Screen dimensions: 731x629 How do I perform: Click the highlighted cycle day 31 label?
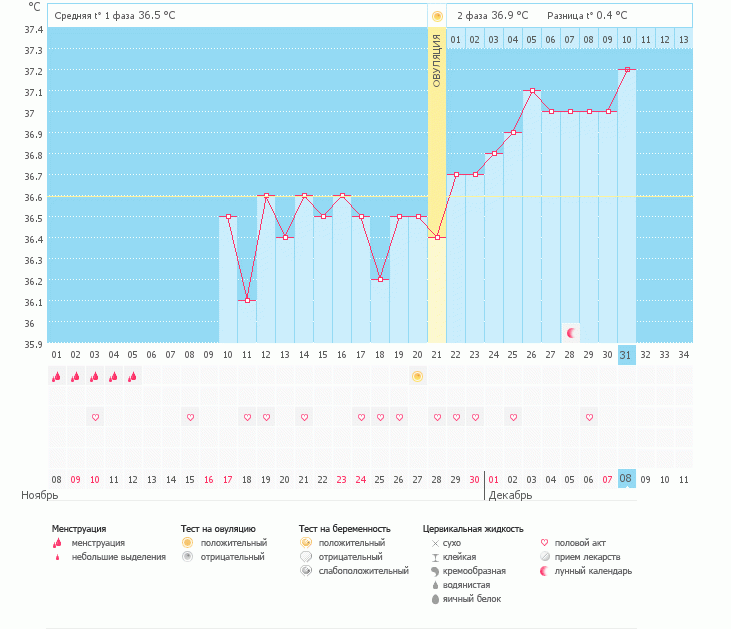626,354
